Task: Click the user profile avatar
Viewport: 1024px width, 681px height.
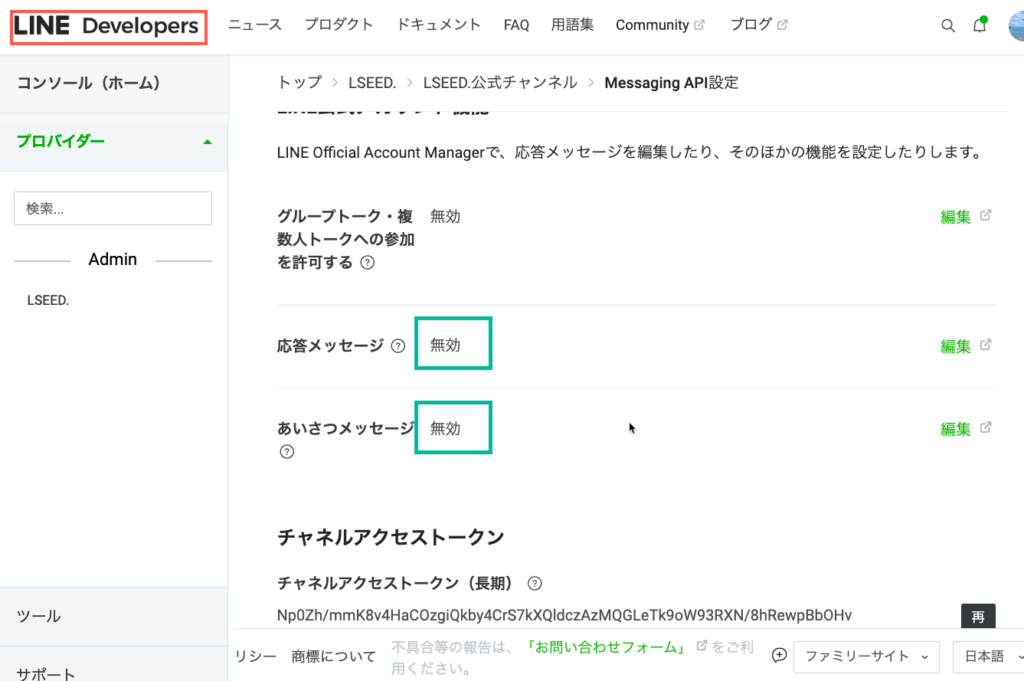Action: [x=1016, y=26]
